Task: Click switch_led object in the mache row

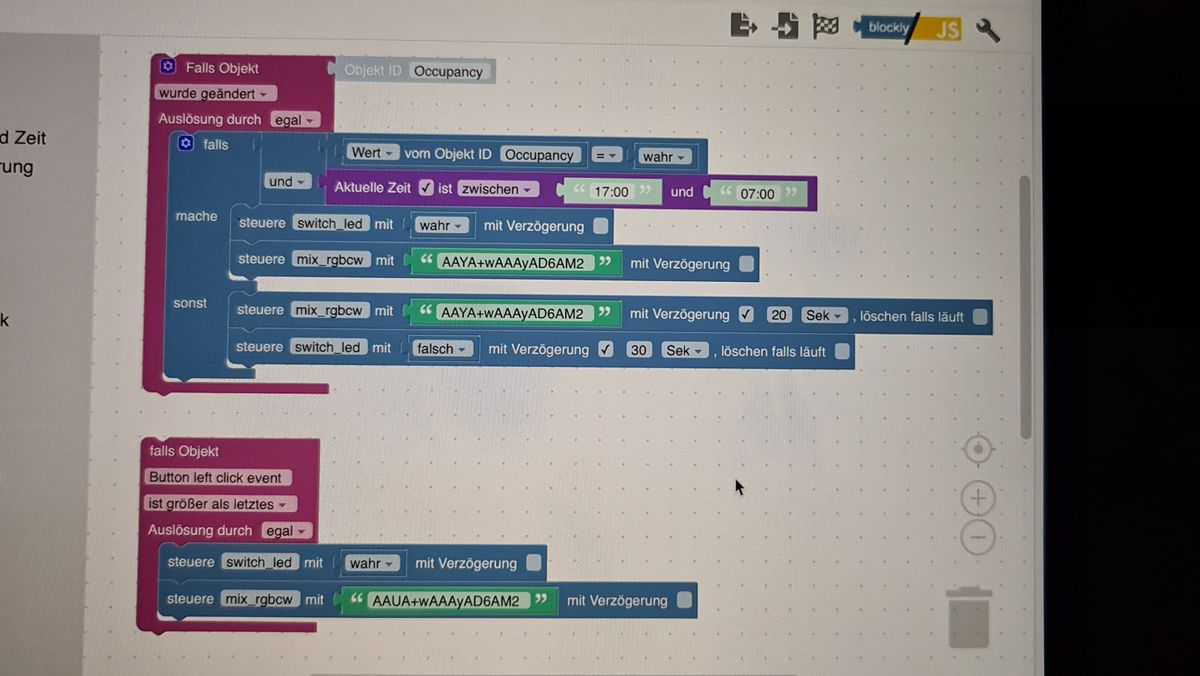Action: point(330,224)
